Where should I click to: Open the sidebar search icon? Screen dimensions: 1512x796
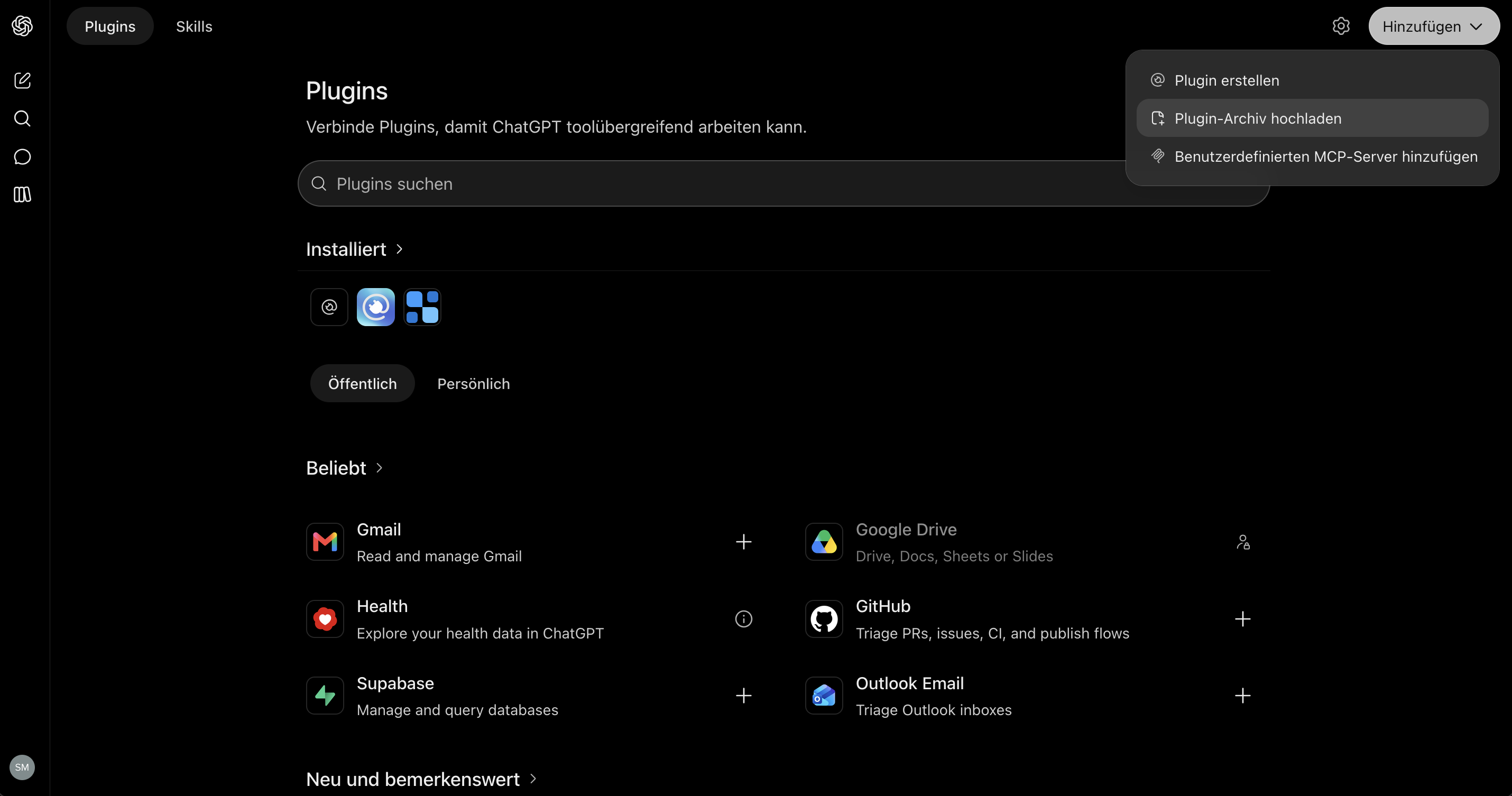pyautogui.click(x=22, y=118)
